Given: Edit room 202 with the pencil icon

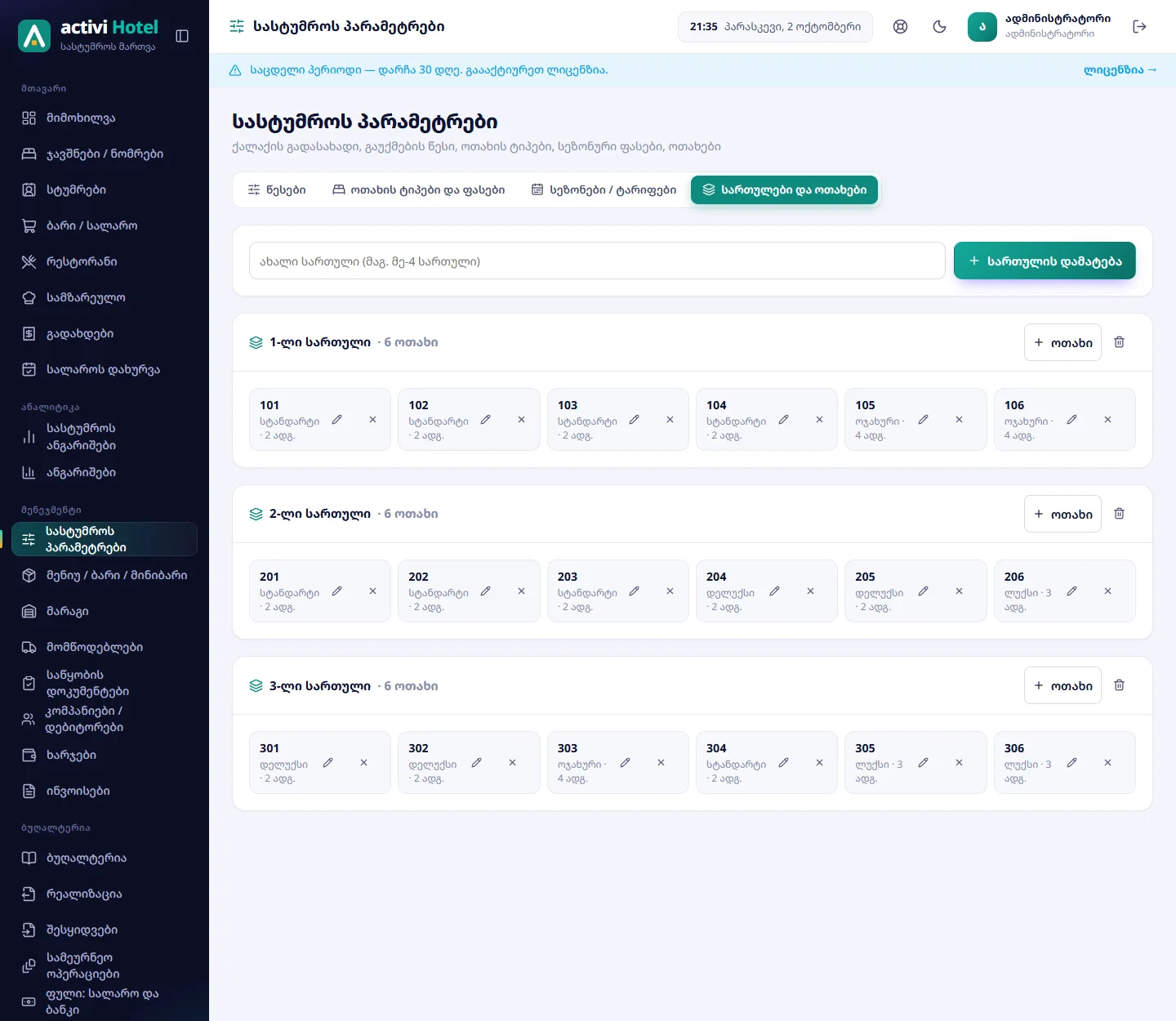Looking at the screenshot, I should pos(485,591).
